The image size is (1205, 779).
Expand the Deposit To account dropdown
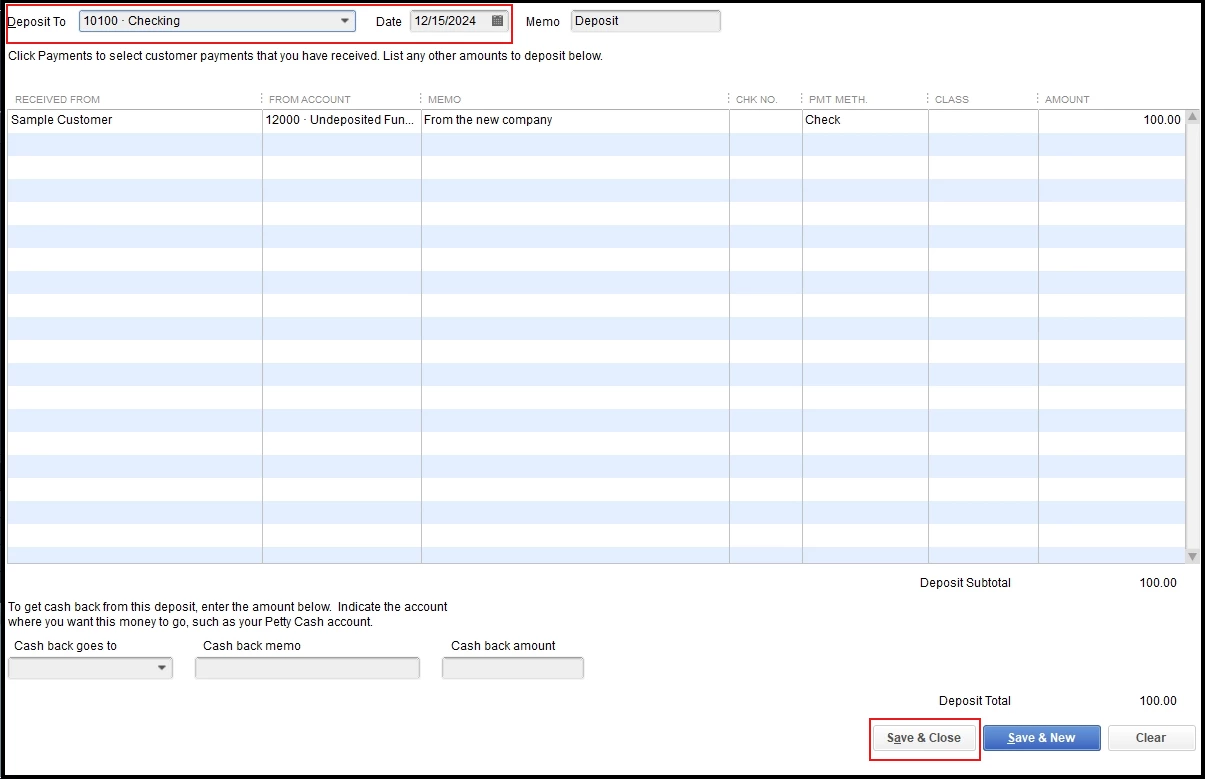[x=345, y=21]
